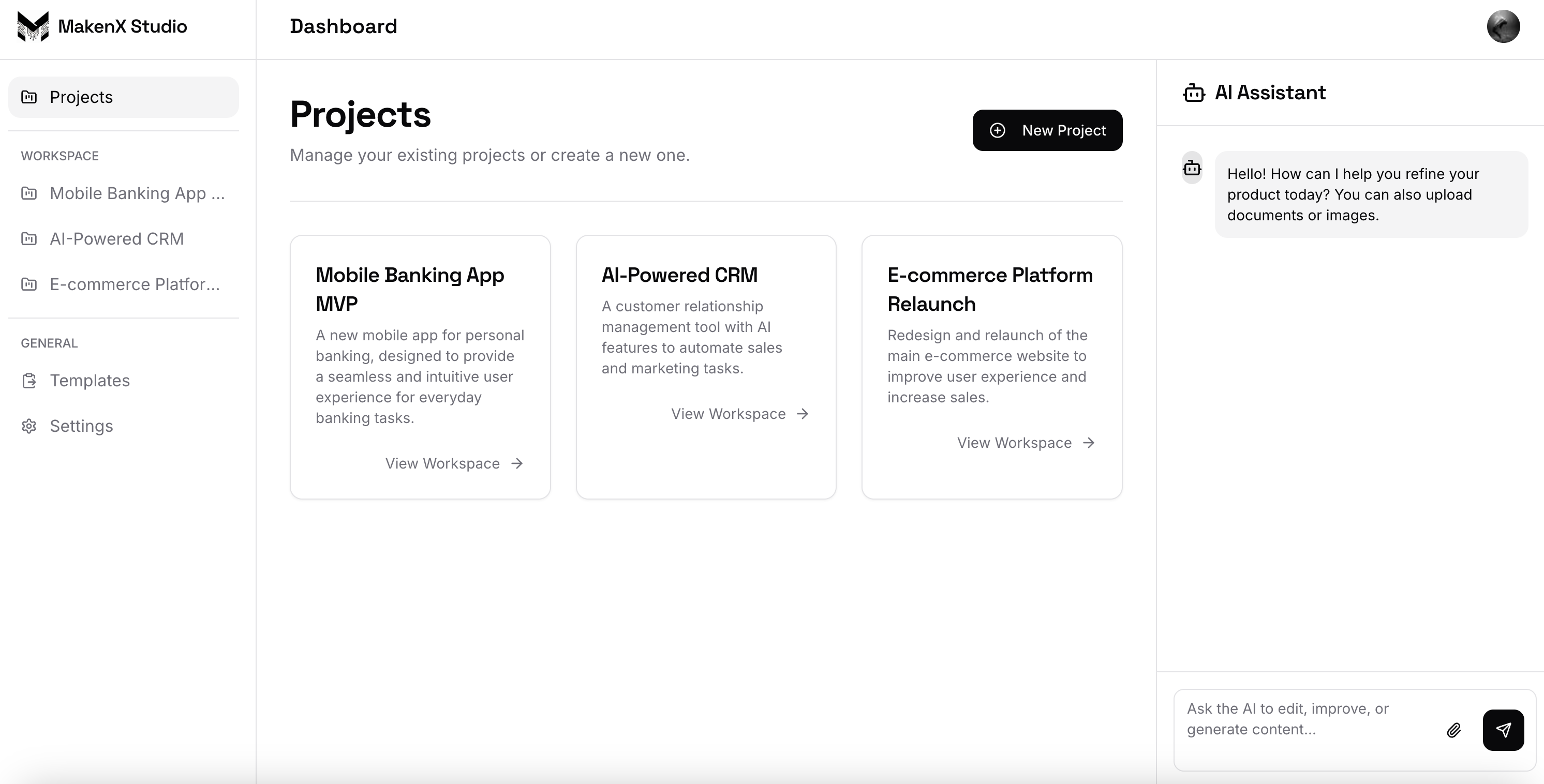1544x784 pixels.
Task: Open AI-Powered CRM in sidebar
Action: pyautogui.click(x=117, y=239)
